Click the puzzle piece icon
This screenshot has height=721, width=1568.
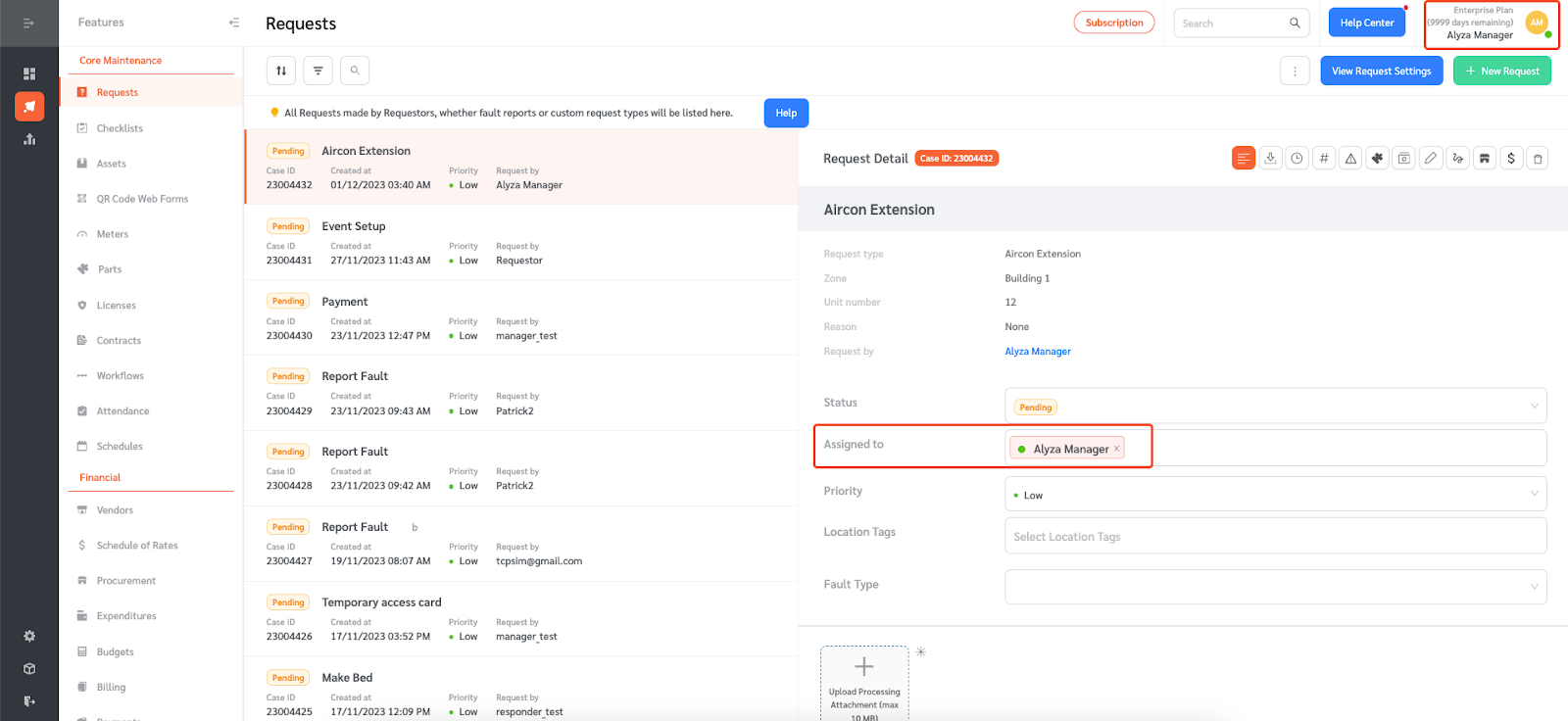tap(1377, 159)
